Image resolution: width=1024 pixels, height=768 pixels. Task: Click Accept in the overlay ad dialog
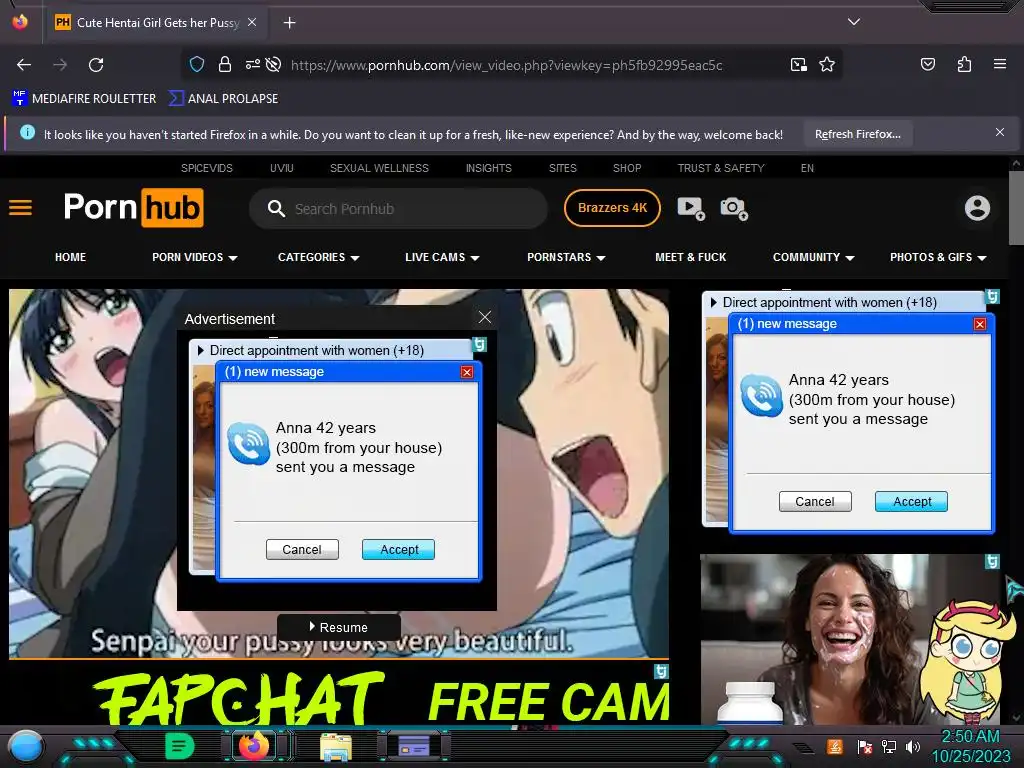[x=398, y=550]
